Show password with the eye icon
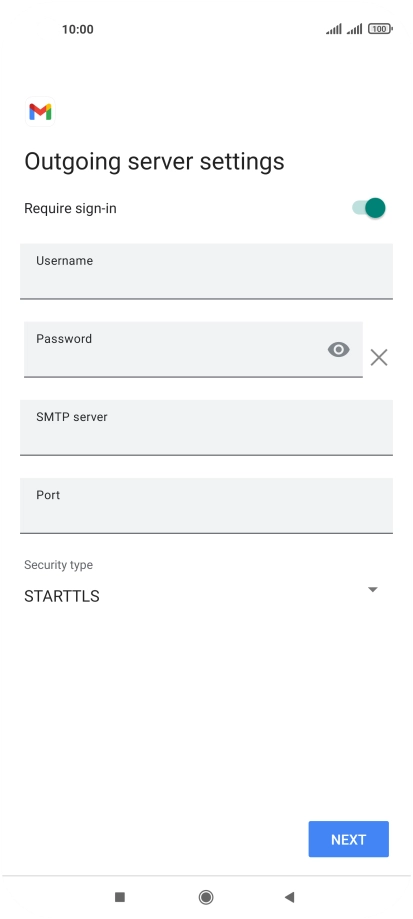413x919 pixels. tap(339, 350)
